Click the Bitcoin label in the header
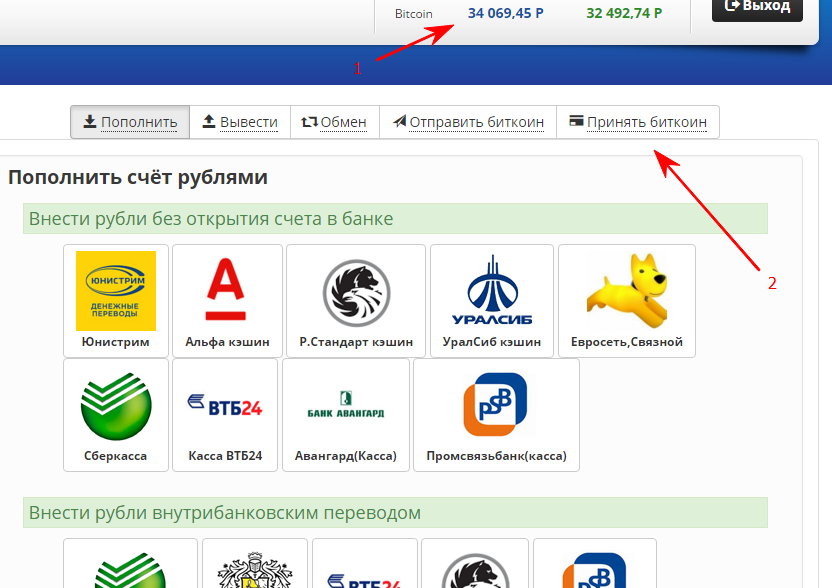This screenshot has height=588, width=832. 413,14
